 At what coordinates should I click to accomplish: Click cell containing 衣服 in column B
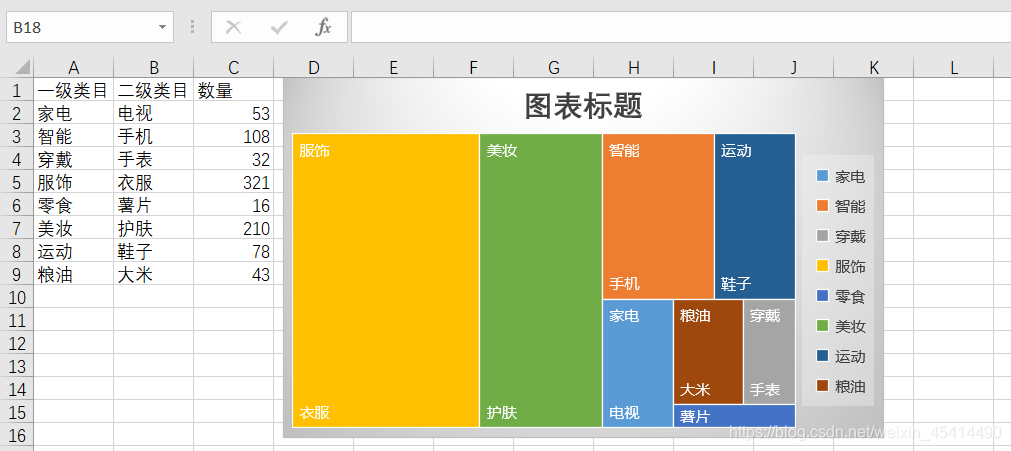(153, 183)
